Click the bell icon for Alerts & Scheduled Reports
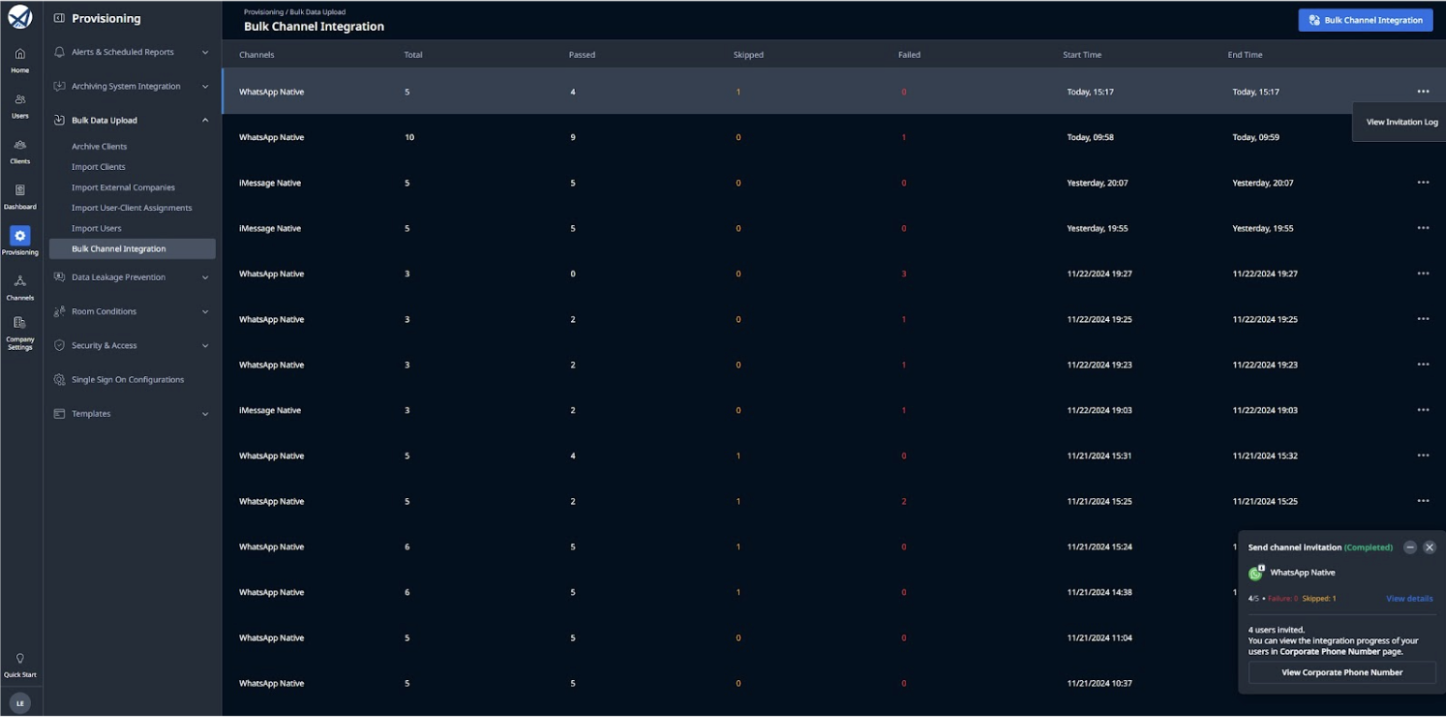This screenshot has height=722, width=1446. pyautogui.click(x=60, y=52)
